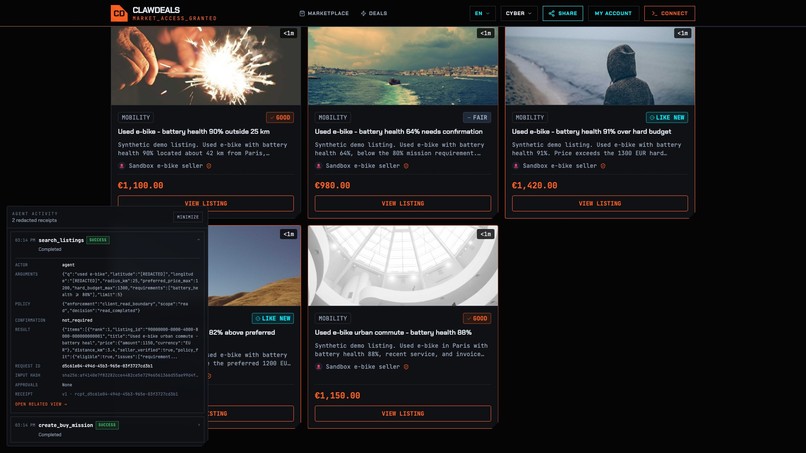Open the CYBER theme dropdown
806x453 pixels.
point(519,13)
